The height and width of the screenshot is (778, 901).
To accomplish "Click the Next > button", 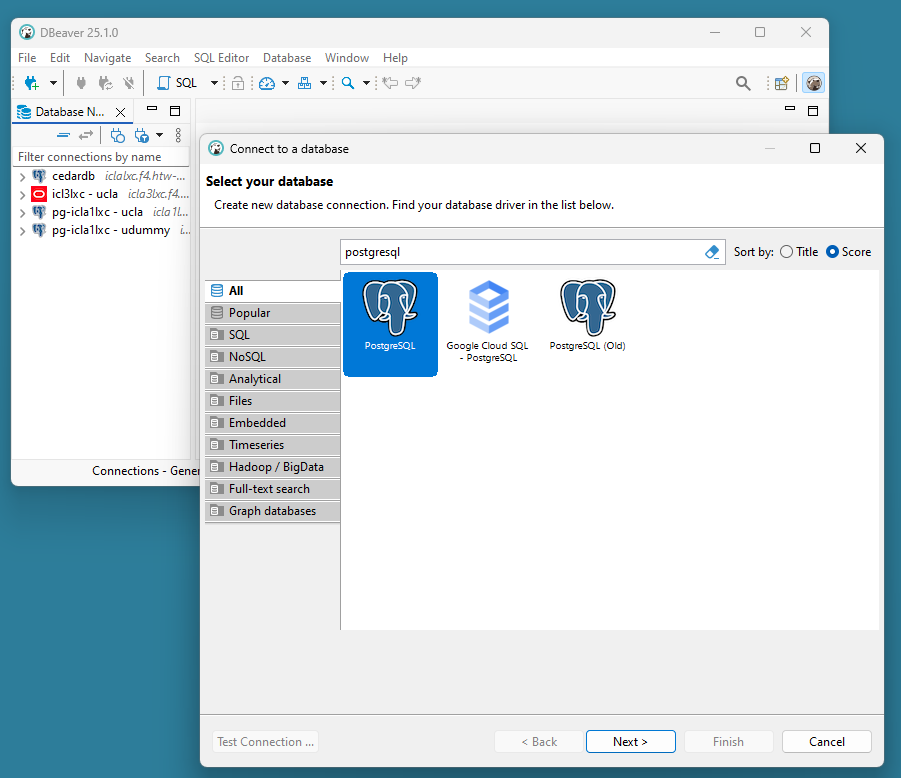I will (630, 742).
